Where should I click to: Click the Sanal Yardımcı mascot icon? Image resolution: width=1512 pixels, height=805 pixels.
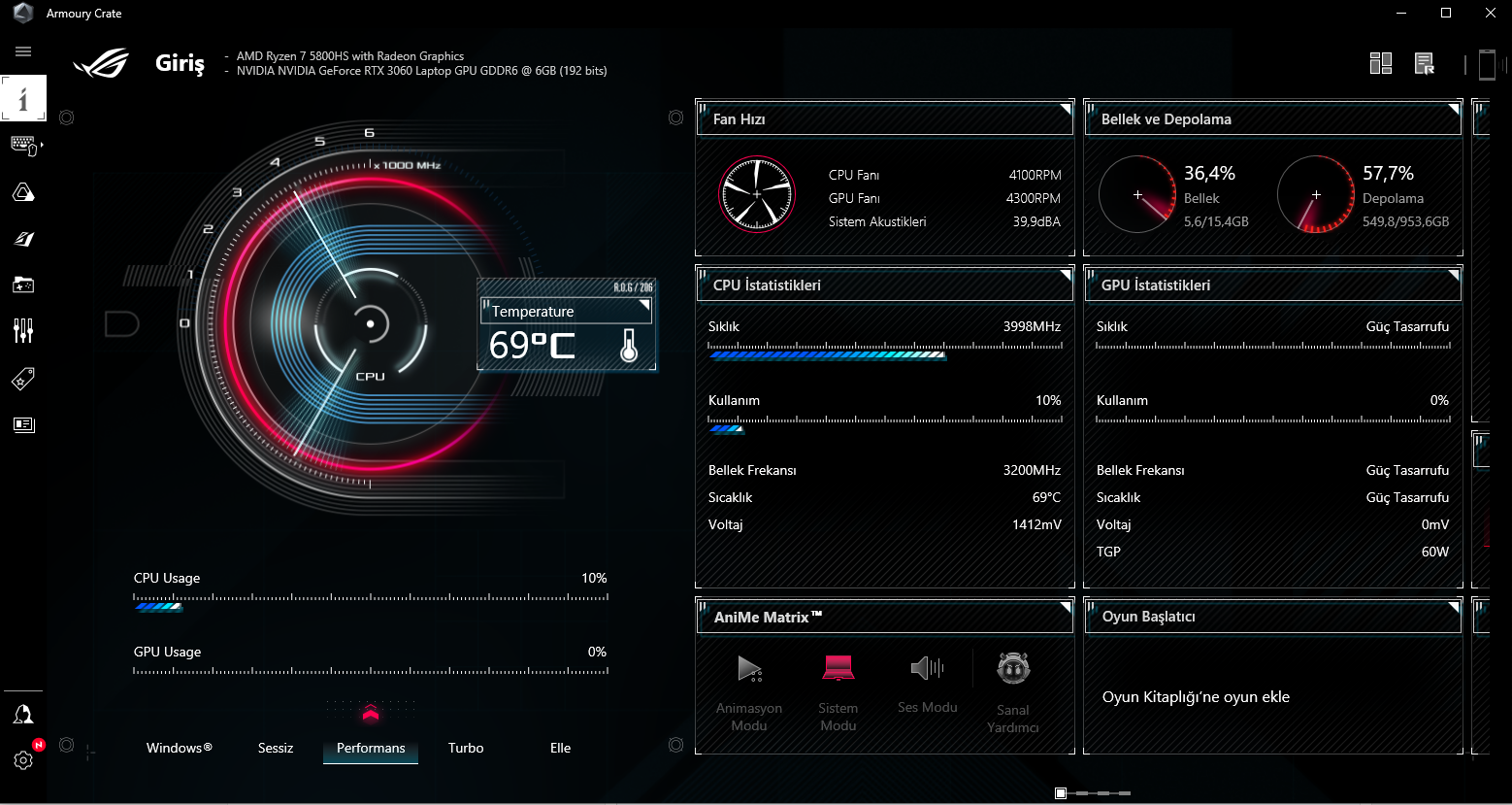tap(1013, 668)
